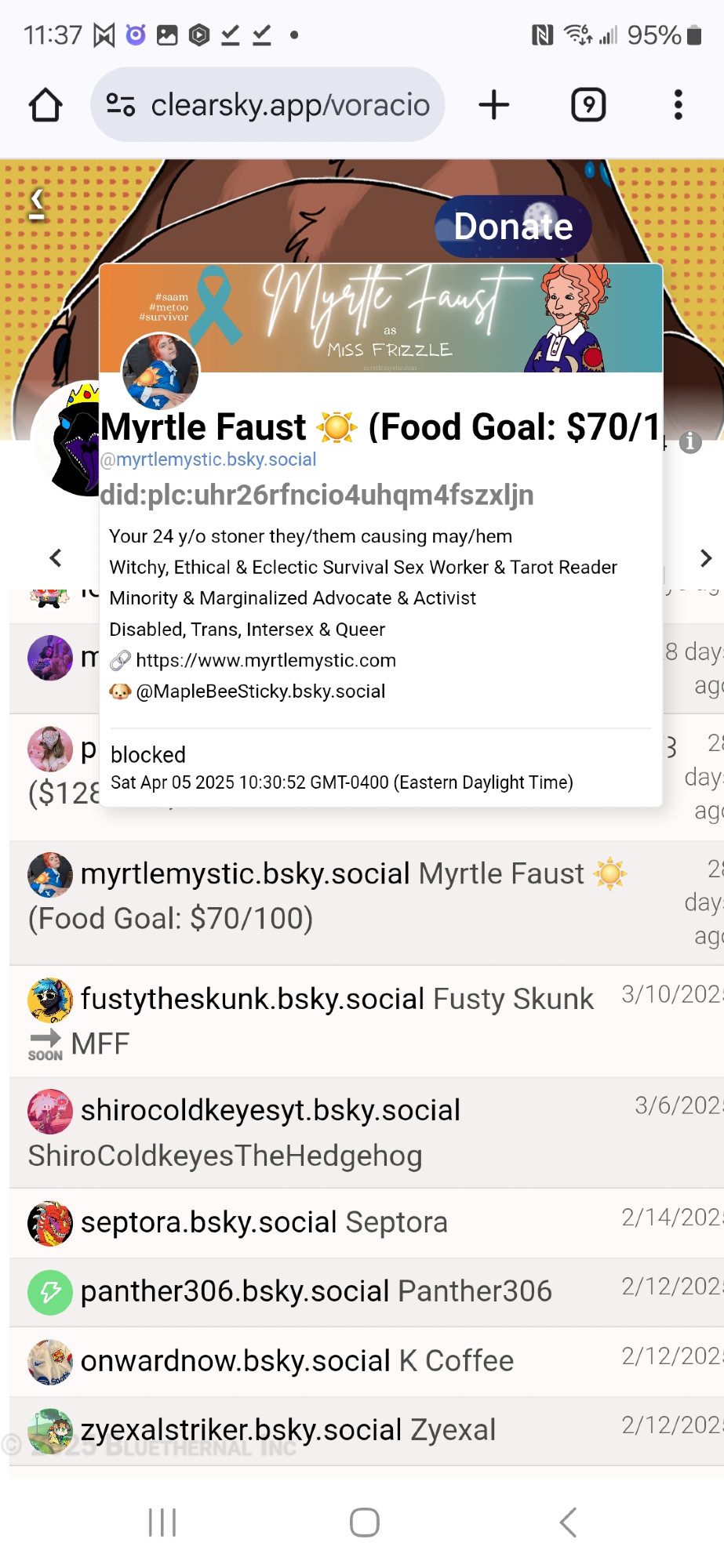Tap the browser home icon

coord(45,105)
